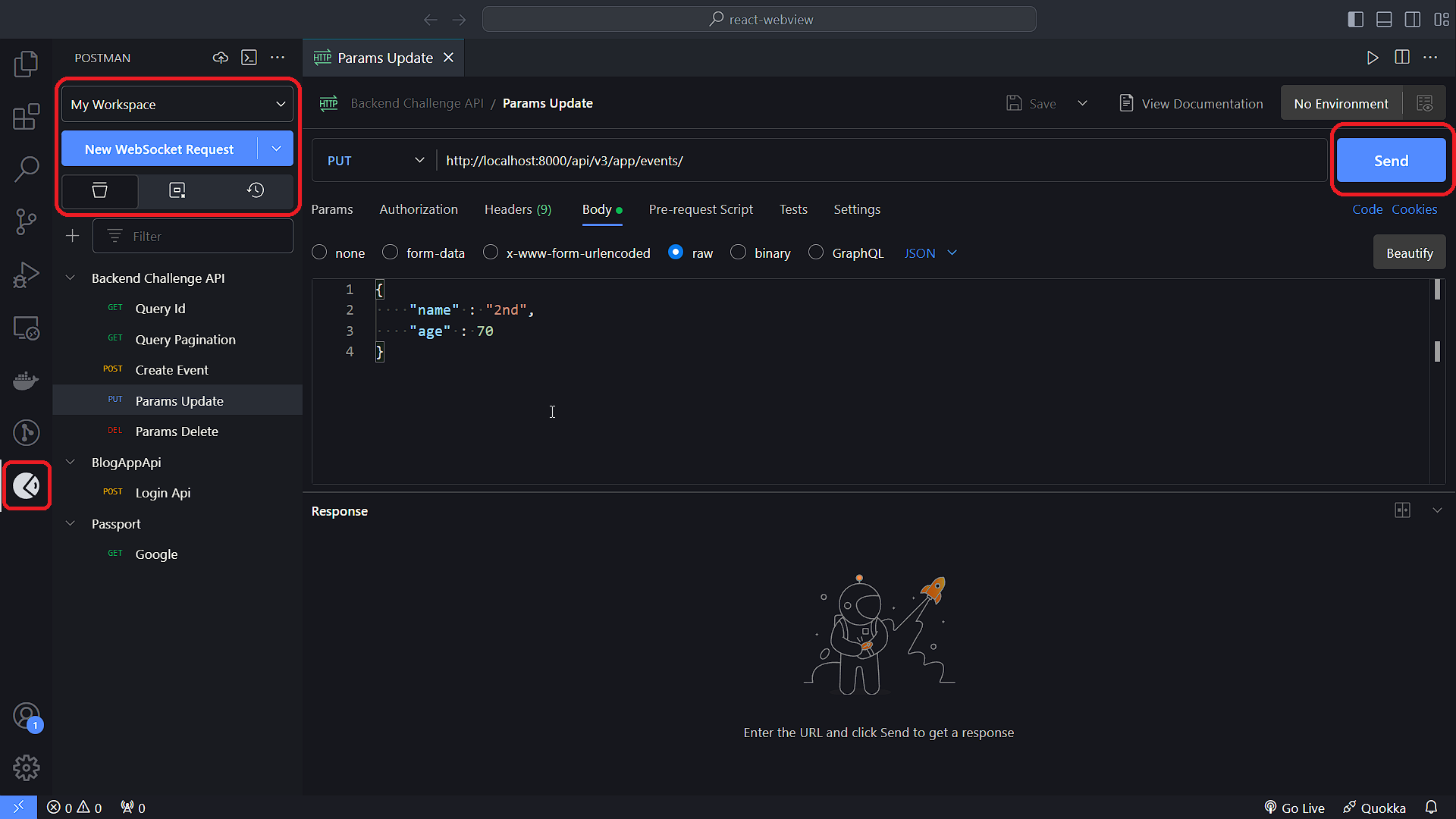The image size is (1456, 819).
Task: Click the Send button
Action: (1391, 161)
